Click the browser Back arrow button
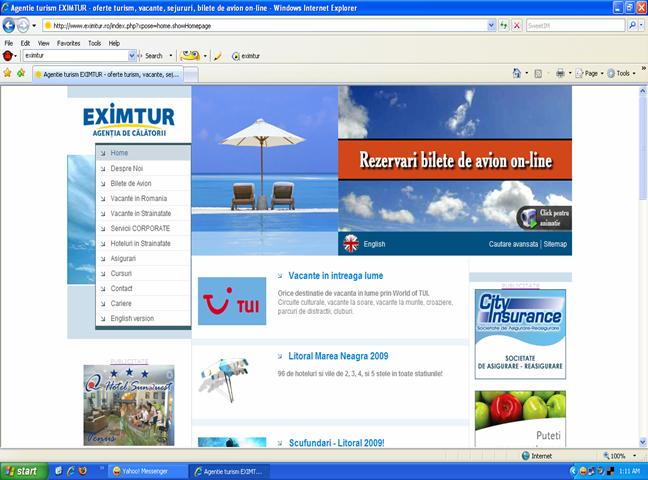648x480 pixels. click(9, 25)
